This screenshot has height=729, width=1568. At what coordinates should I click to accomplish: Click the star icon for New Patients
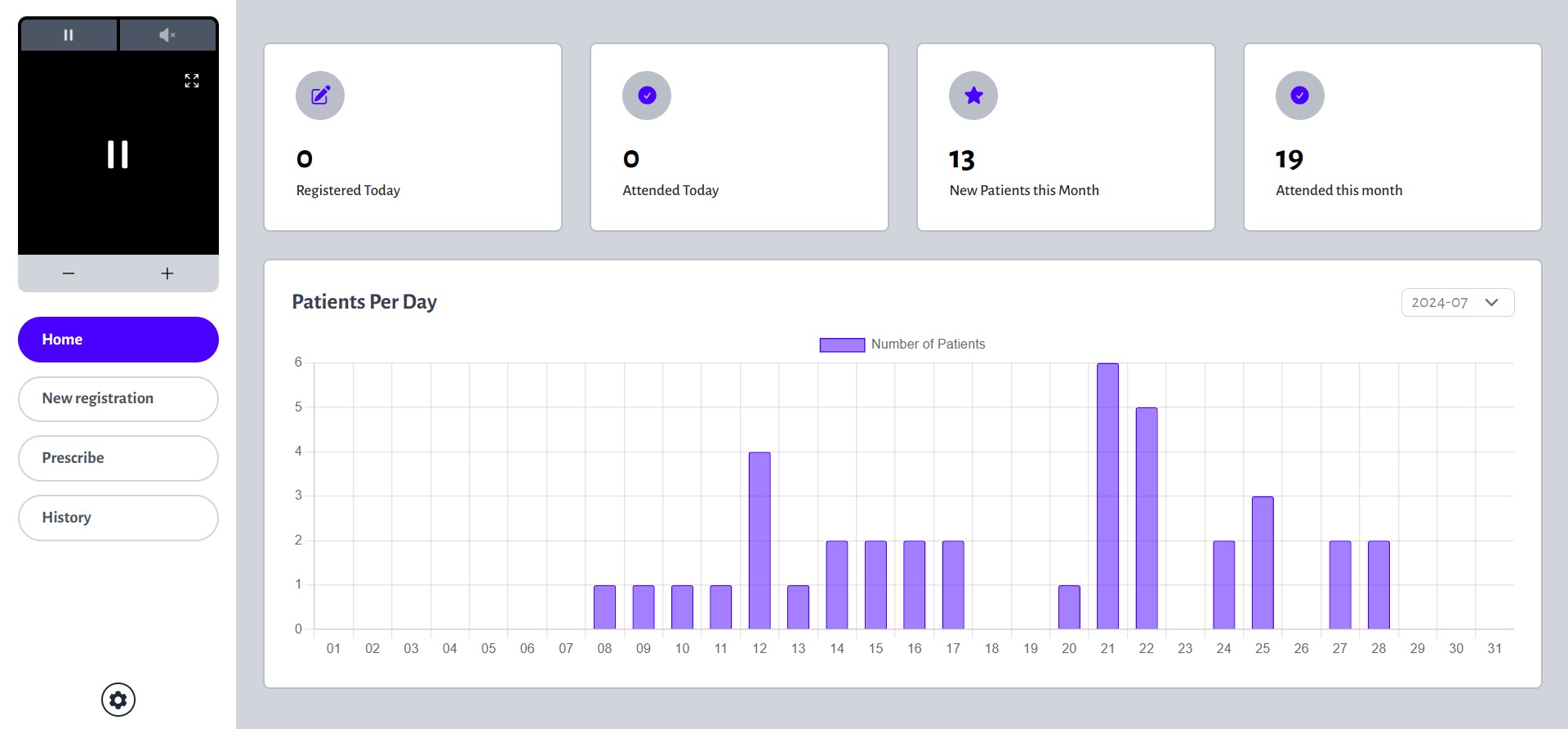973,96
